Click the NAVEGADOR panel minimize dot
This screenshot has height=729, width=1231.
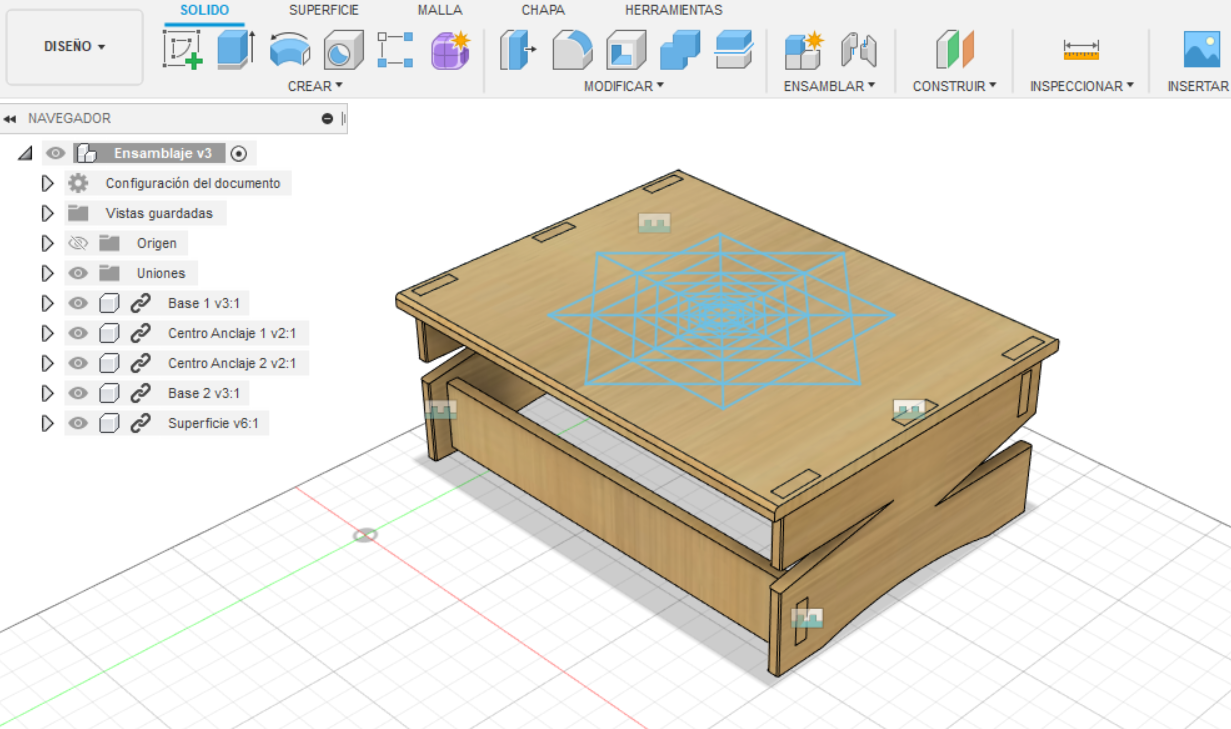pos(327,118)
